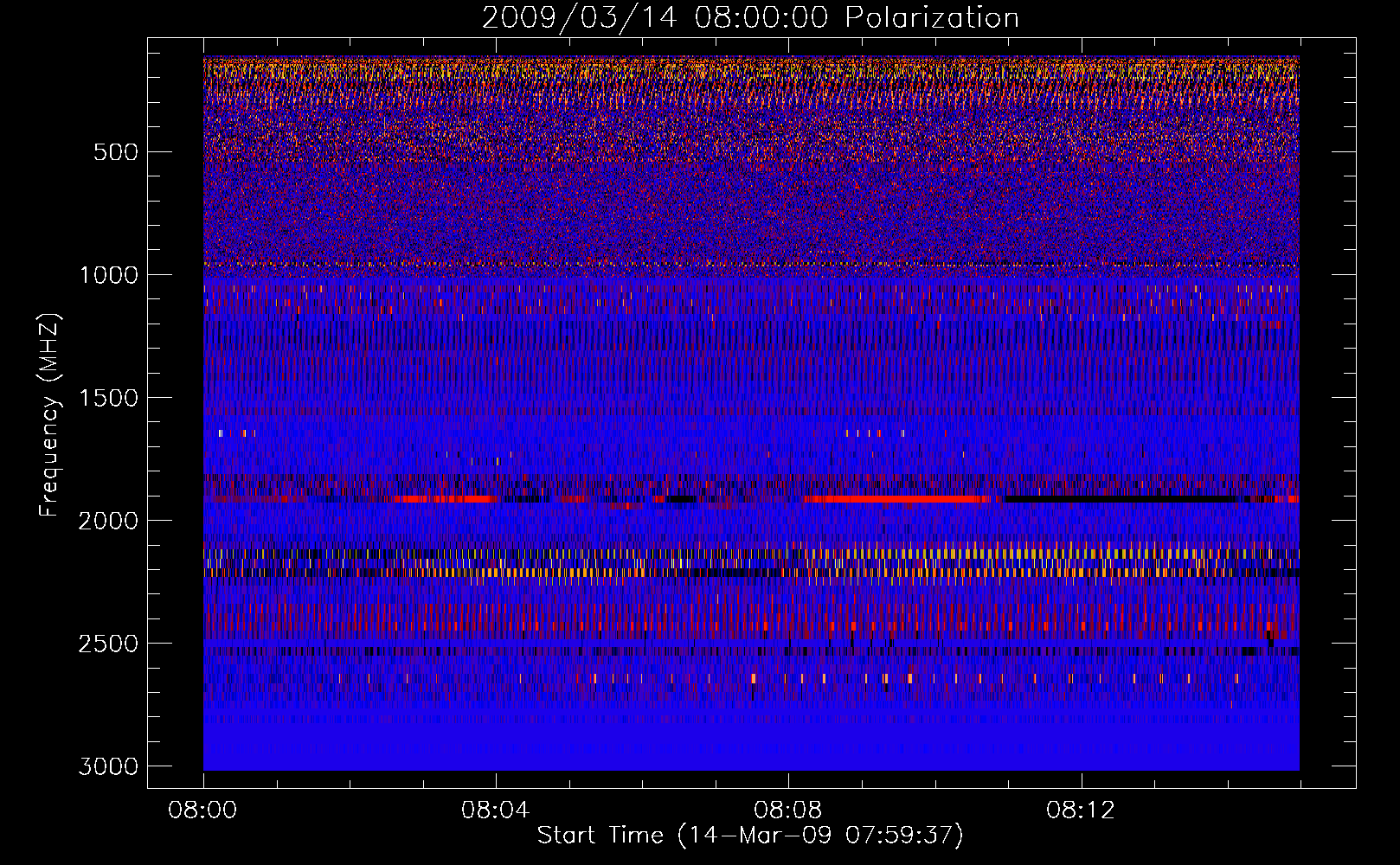Click the 500 frequency tick label
Viewport: 1400px width, 865px height.
click(116, 152)
